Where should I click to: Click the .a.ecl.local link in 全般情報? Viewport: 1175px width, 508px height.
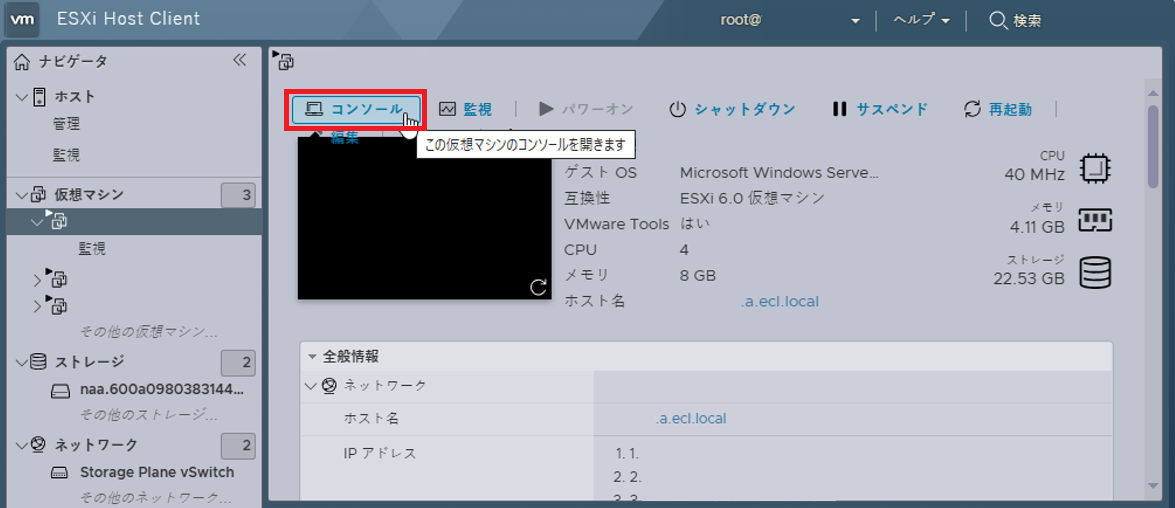tap(689, 418)
